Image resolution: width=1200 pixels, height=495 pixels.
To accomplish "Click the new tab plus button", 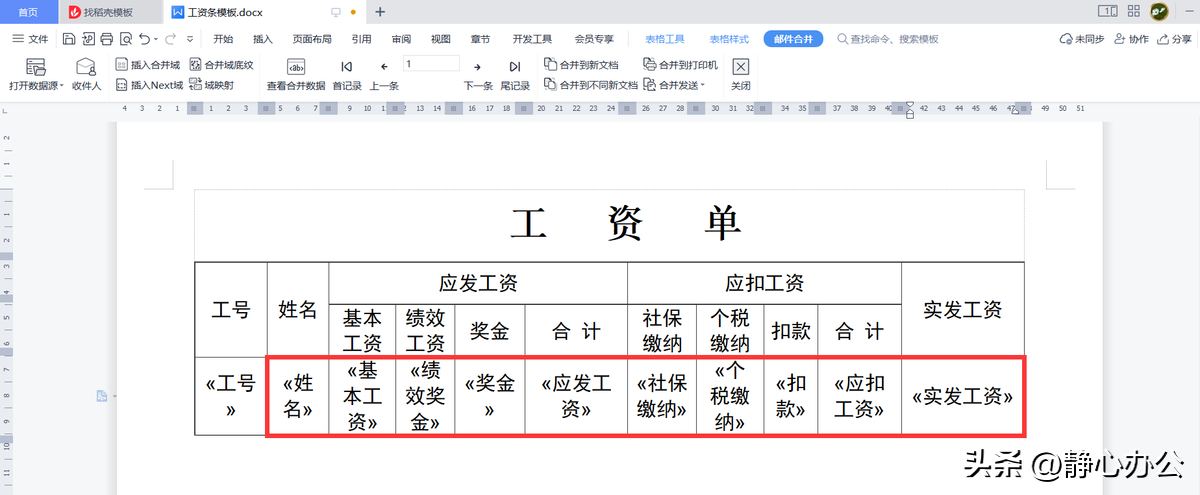I will 380,12.
